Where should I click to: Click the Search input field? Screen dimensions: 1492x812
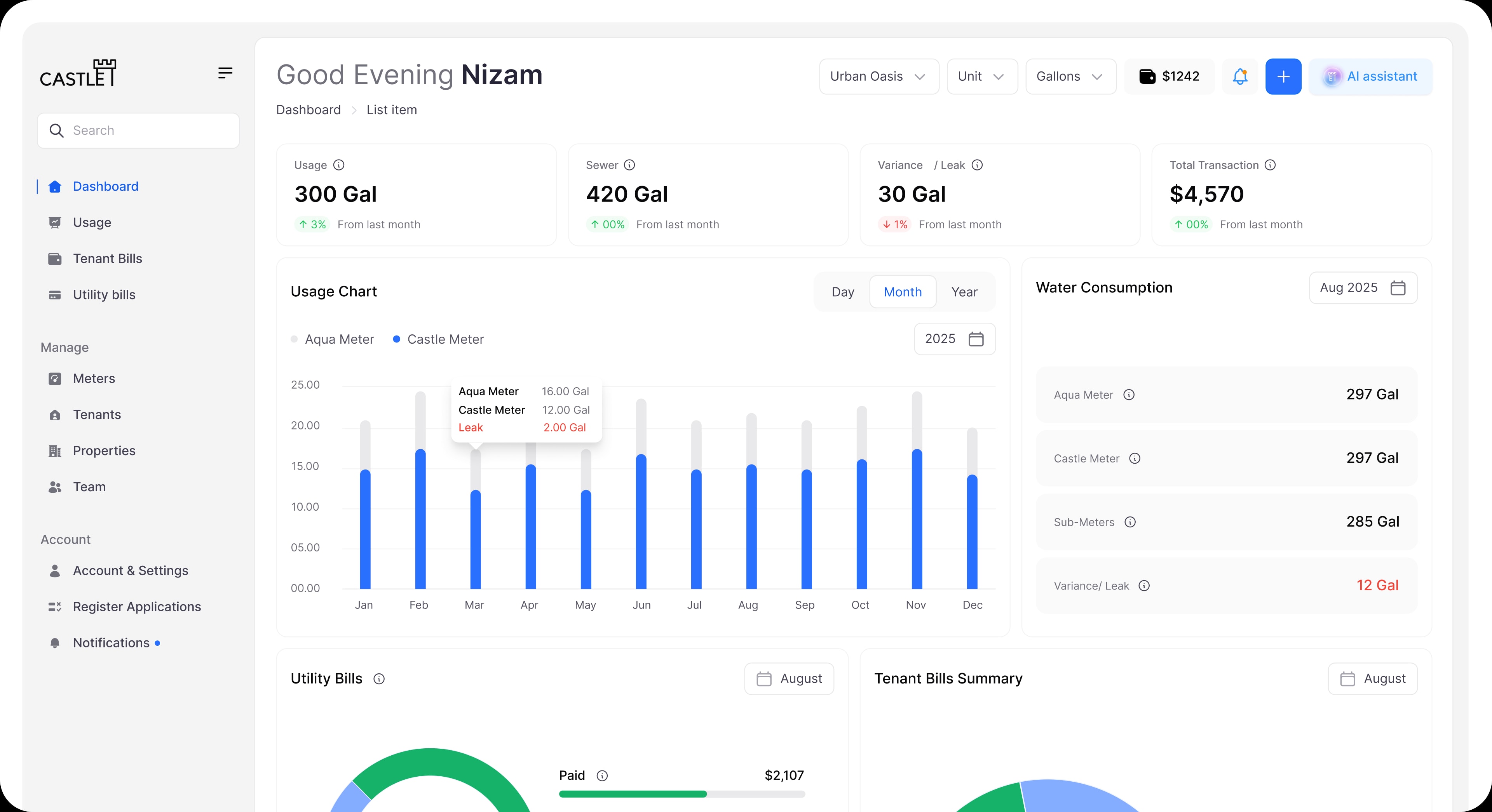click(138, 130)
